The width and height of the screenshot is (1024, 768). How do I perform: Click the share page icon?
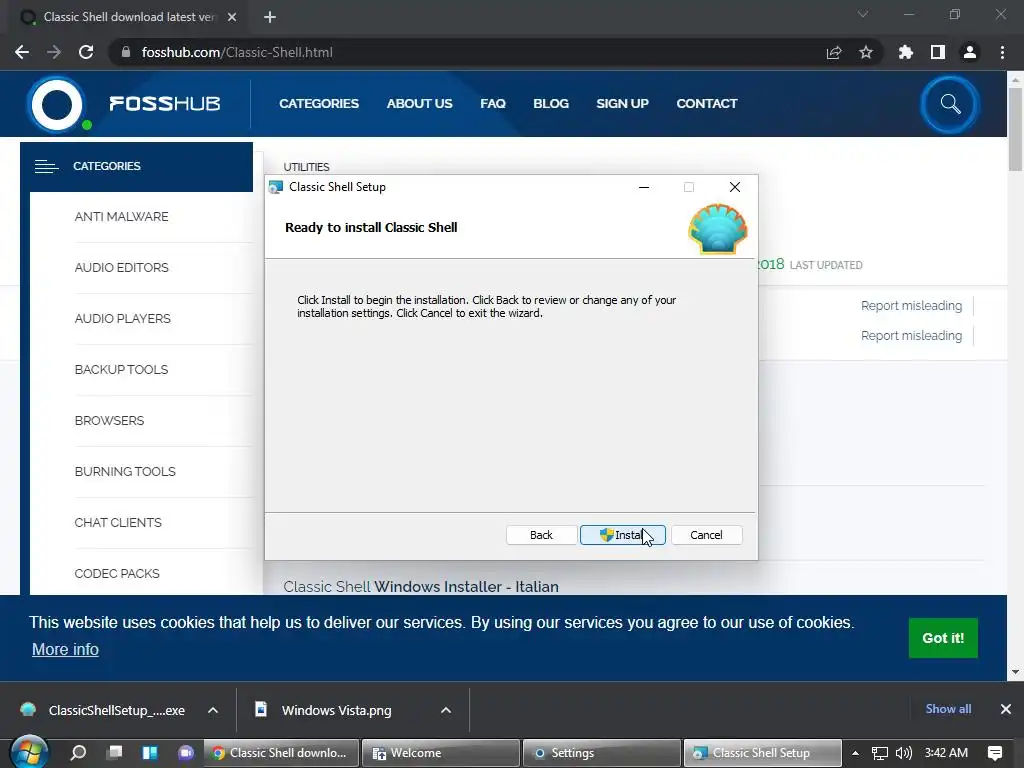click(834, 52)
